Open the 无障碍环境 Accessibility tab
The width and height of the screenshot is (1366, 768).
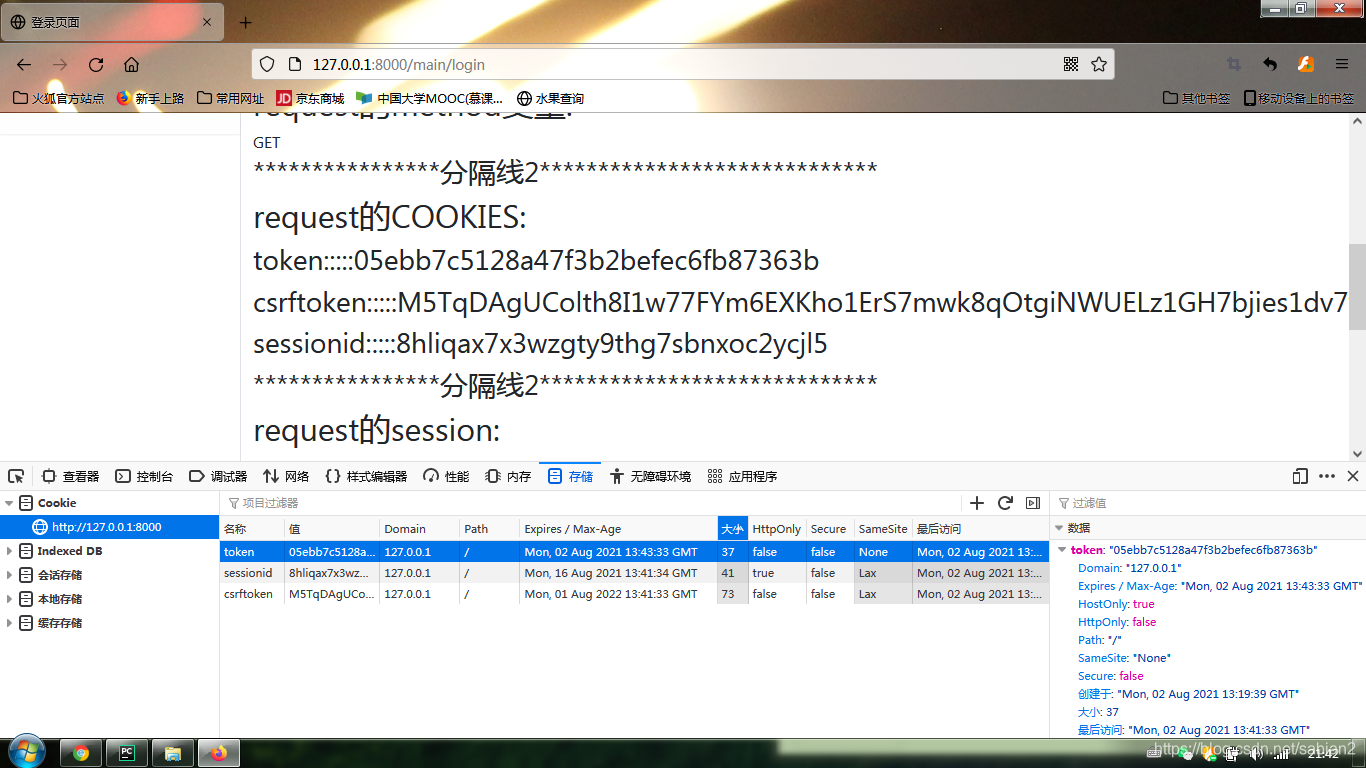(650, 476)
